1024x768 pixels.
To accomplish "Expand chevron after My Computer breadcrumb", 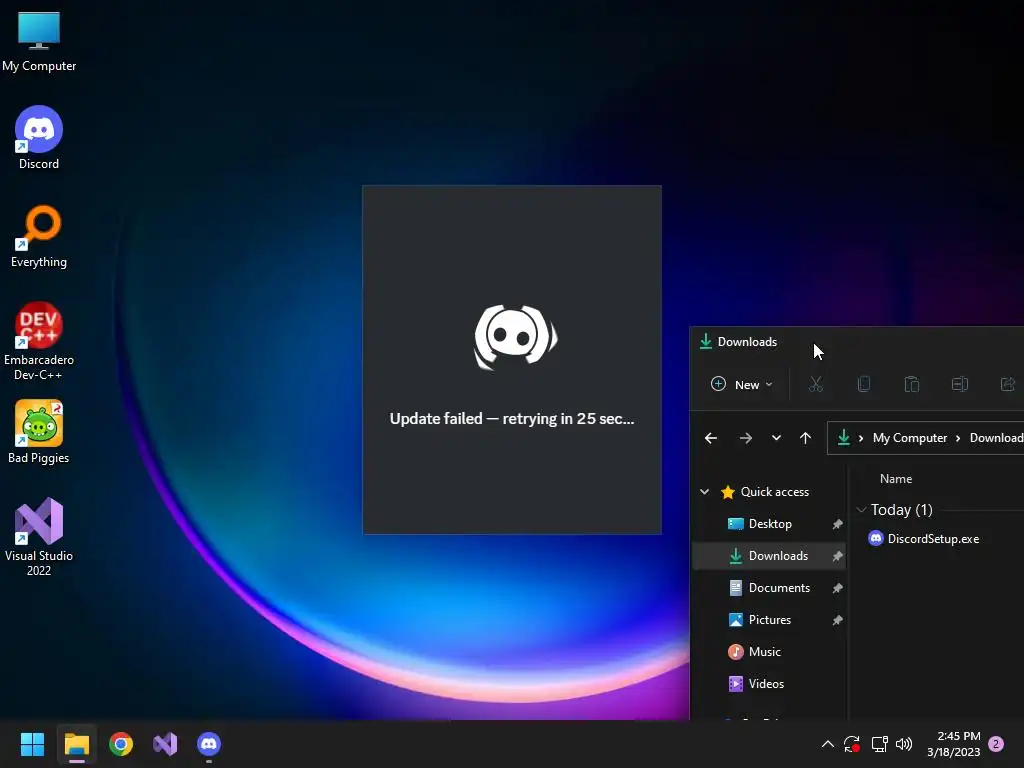I will click(958, 438).
